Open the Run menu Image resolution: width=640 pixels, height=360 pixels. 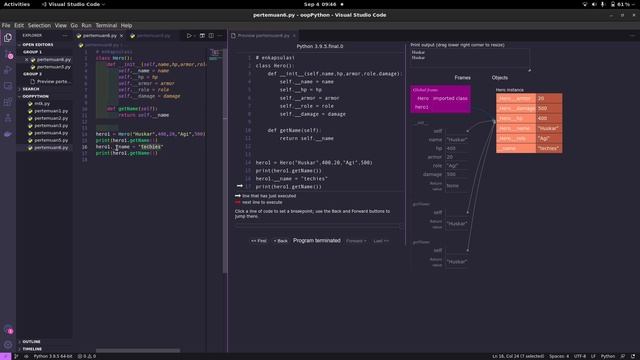pyautogui.click(x=87, y=25)
